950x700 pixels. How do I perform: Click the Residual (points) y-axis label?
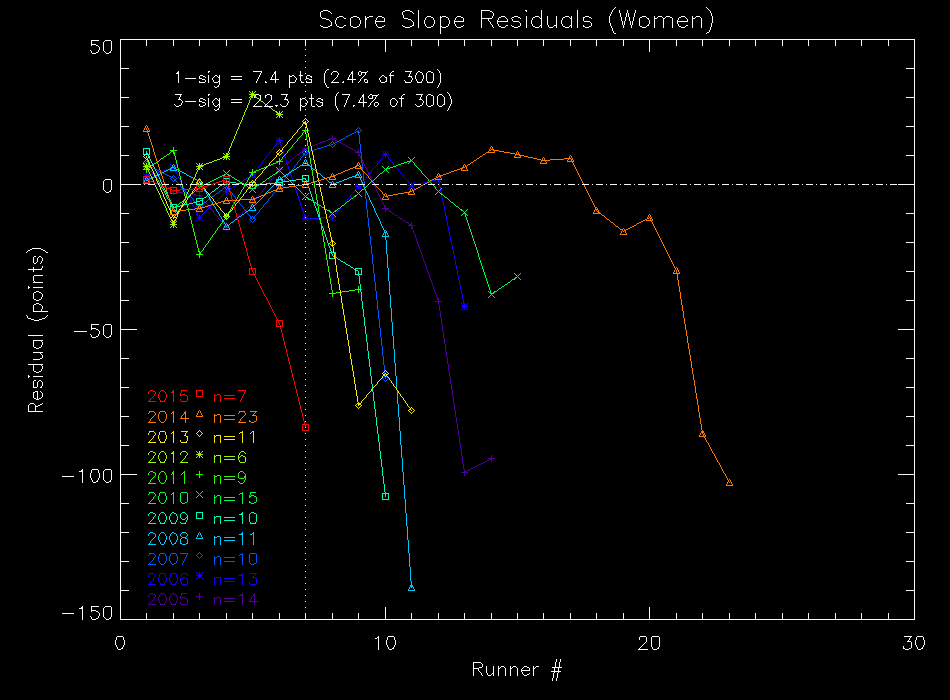(x=37, y=329)
